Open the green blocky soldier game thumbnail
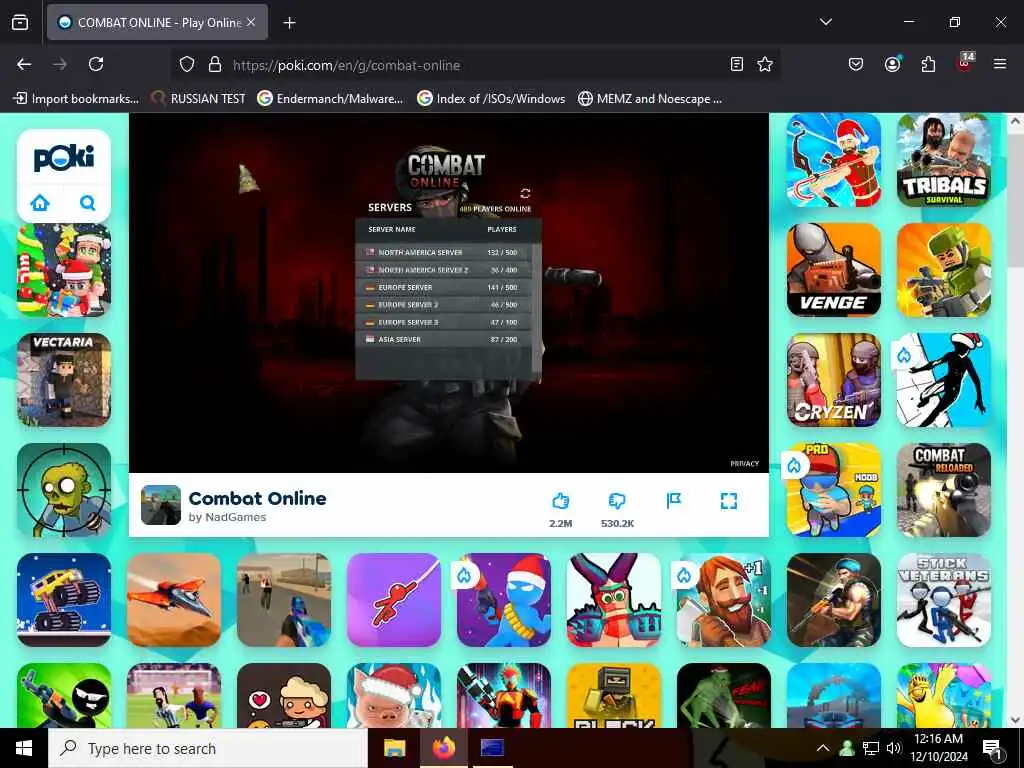Screen dimensions: 1024x768 point(944,270)
